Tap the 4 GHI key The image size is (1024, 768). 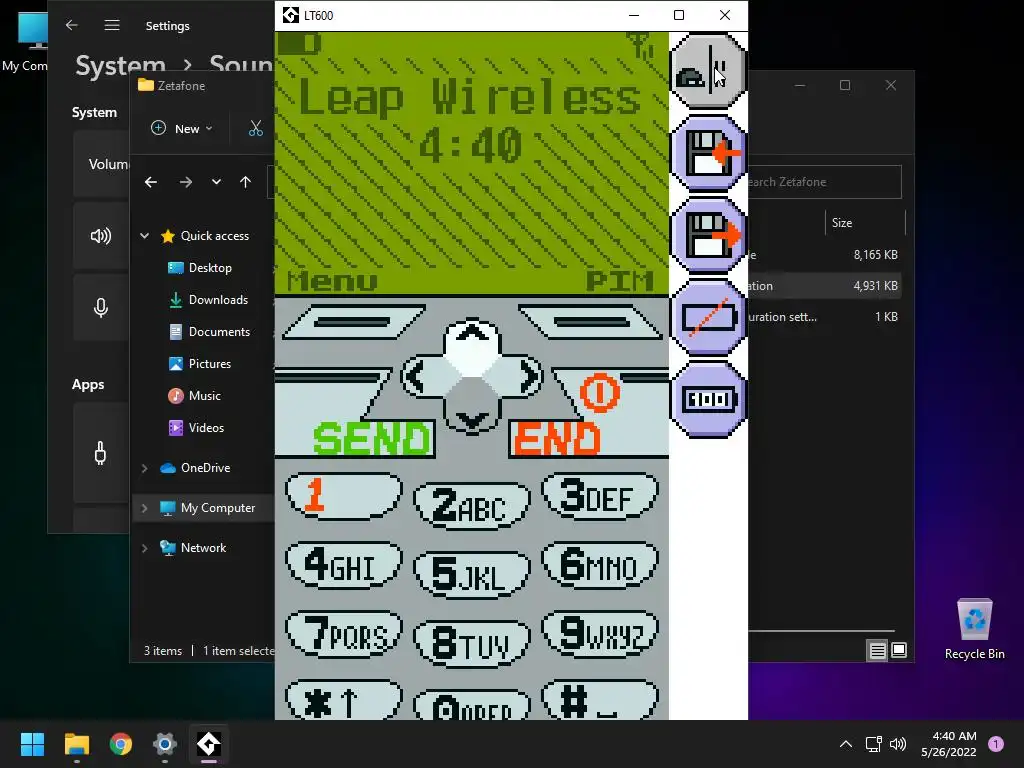click(344, 566)
